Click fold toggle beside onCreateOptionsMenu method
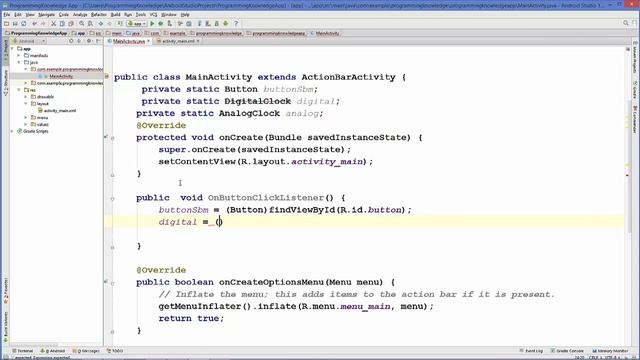This screenshot has width=640, height=360. pos(113,283)
